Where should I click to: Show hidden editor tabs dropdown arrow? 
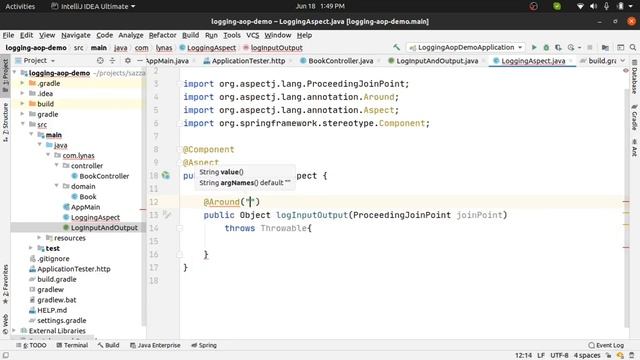(x=622, y=60)
